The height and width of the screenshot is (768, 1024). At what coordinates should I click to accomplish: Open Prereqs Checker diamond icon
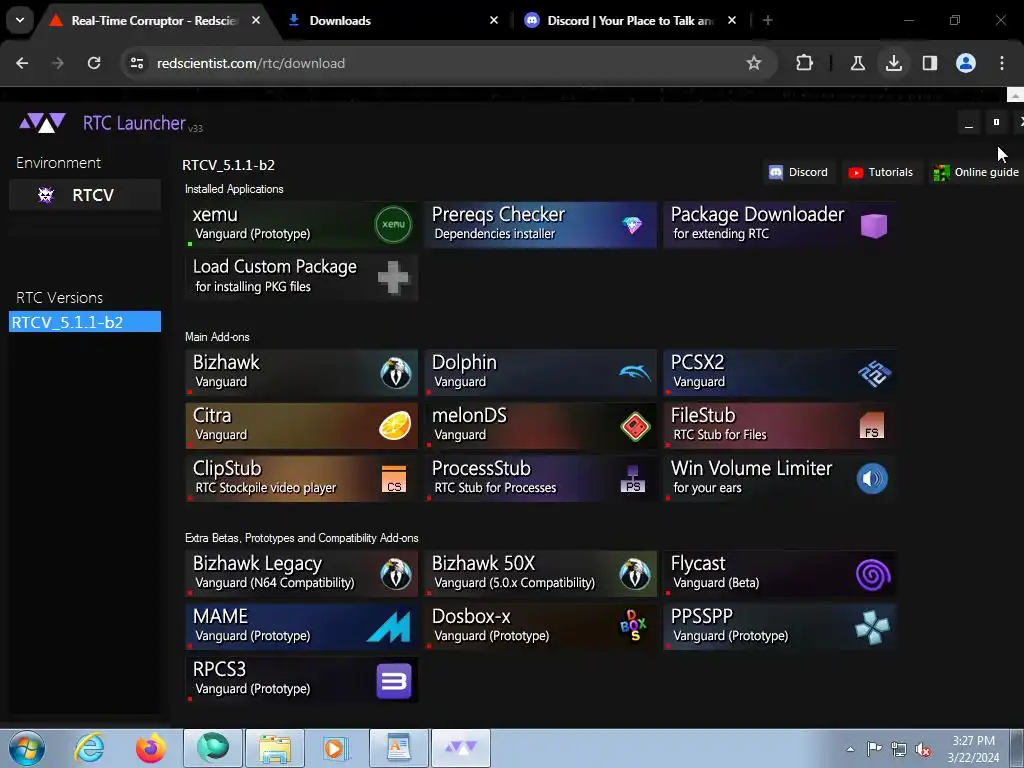pos(632,225)
